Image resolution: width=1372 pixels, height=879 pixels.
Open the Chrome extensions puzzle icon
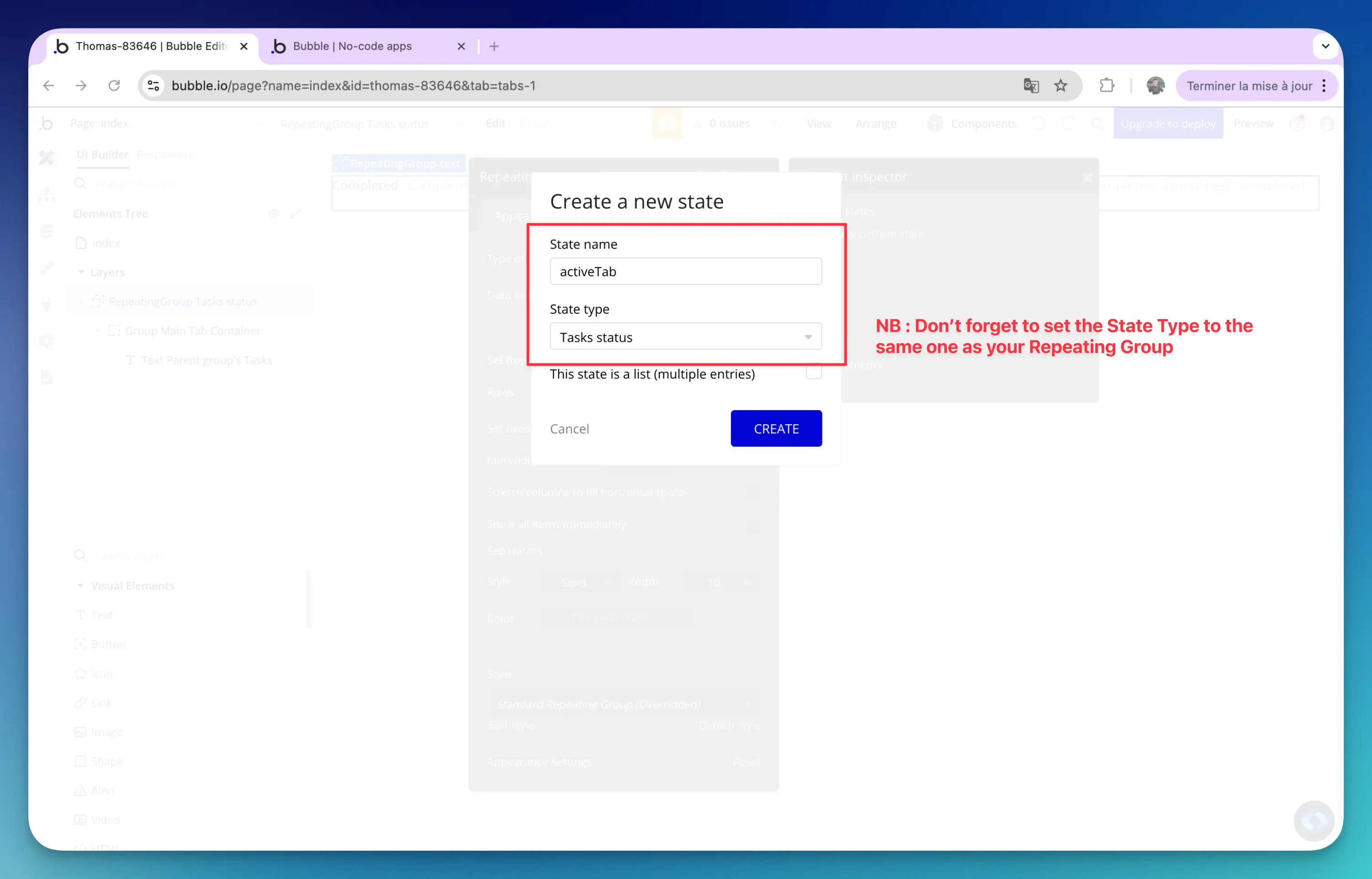[x=1107, y=85]
